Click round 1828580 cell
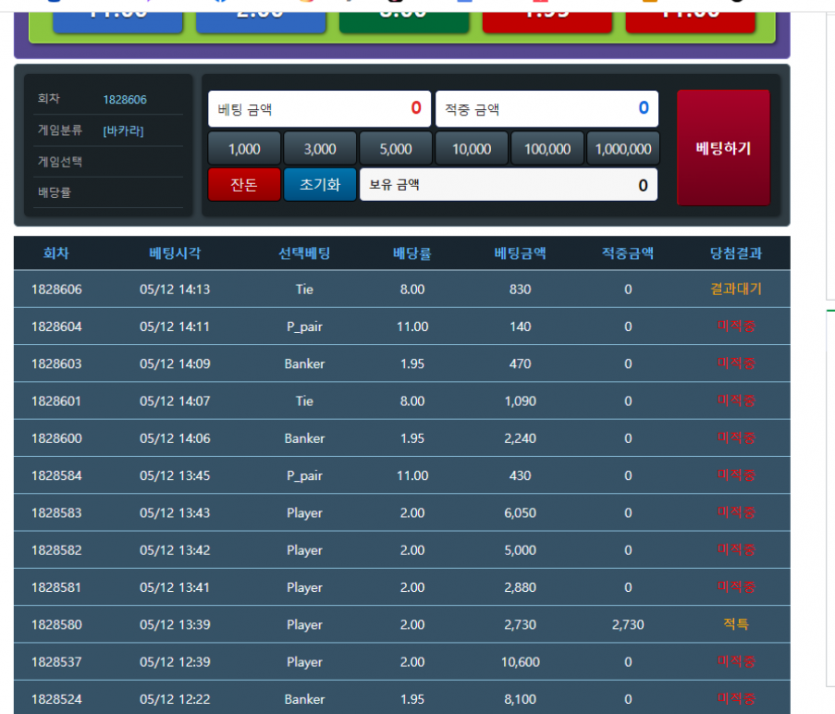The height and width of the screenshot is (714, 835). 56,625
